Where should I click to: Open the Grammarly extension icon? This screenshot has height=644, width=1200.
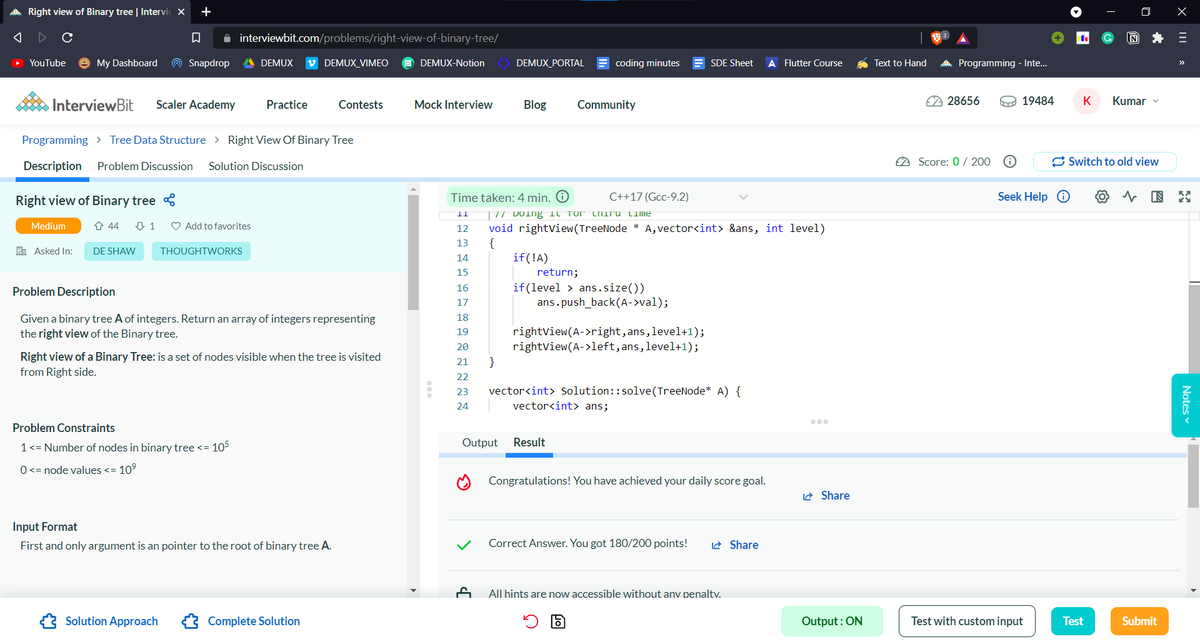pos(1109,37)
